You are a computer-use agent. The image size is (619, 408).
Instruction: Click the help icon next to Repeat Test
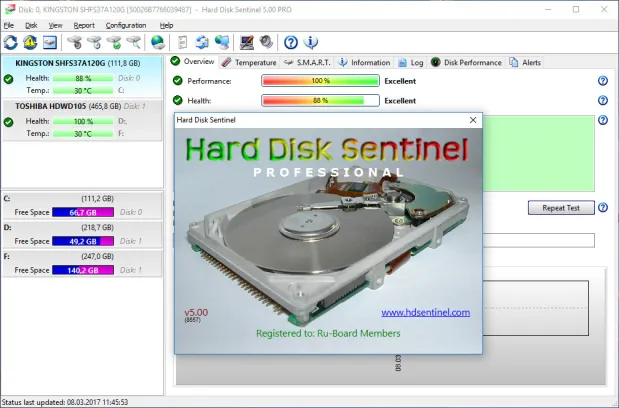[x=603, y=207]
